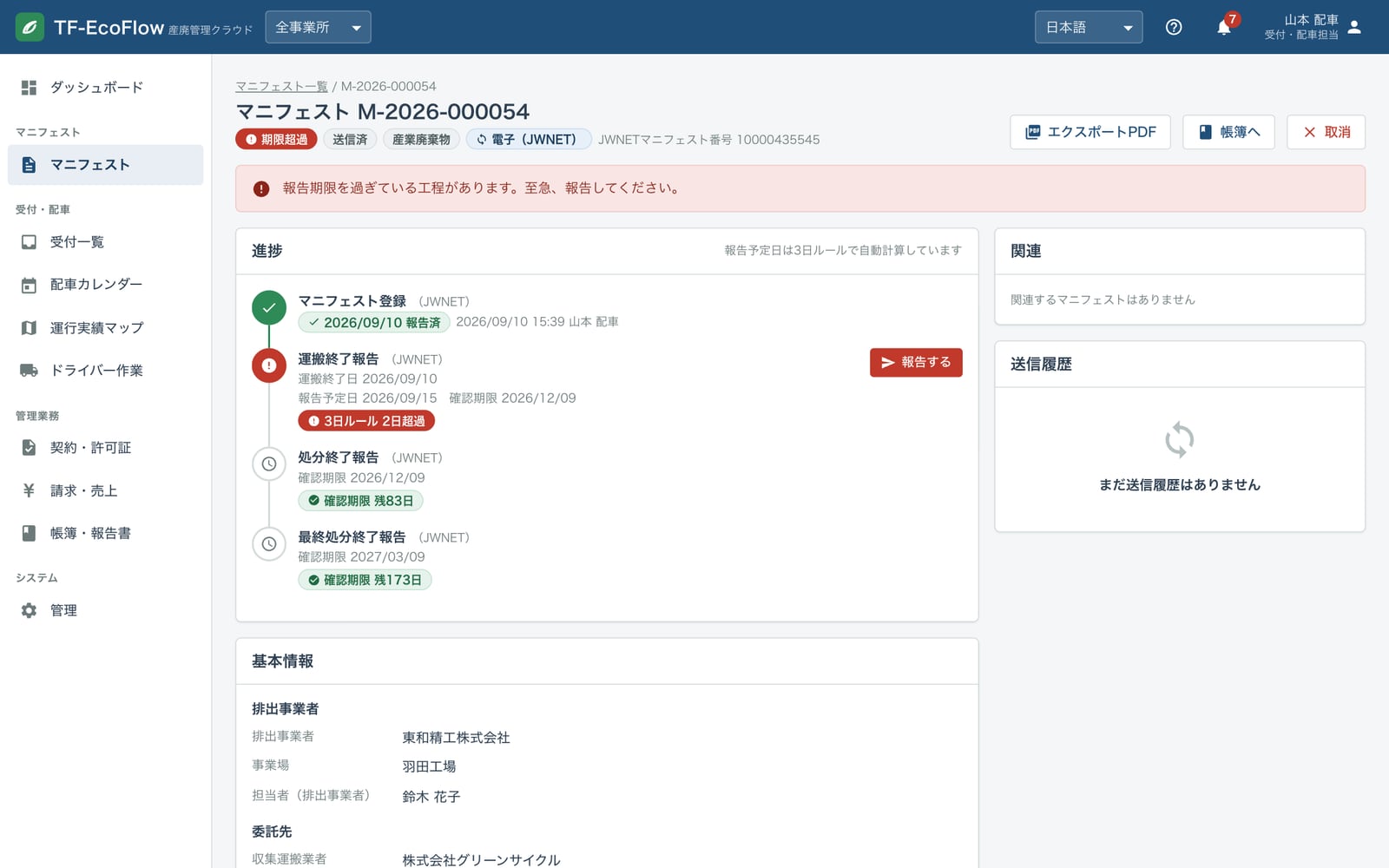Follow the マニフェスト一覧 breadcrumb link
Image resolution: width=1389 pixels, height=868 pixels.
[x=282, y=87]
